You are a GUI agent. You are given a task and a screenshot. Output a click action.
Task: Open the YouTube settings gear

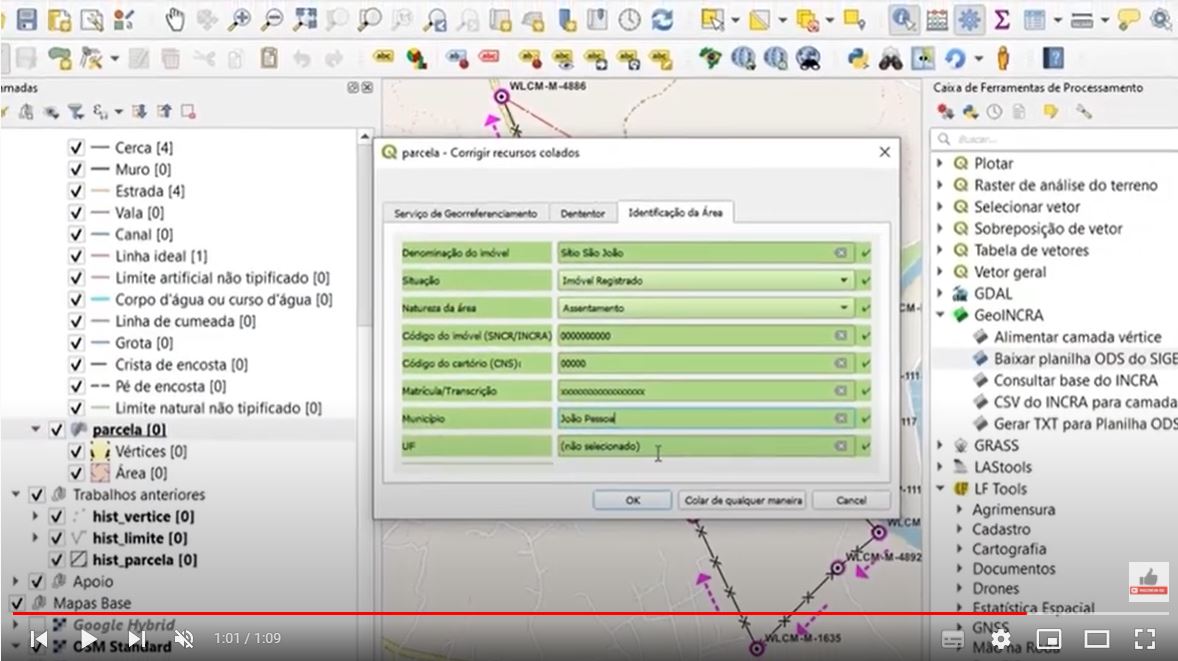click(1001, 639)
